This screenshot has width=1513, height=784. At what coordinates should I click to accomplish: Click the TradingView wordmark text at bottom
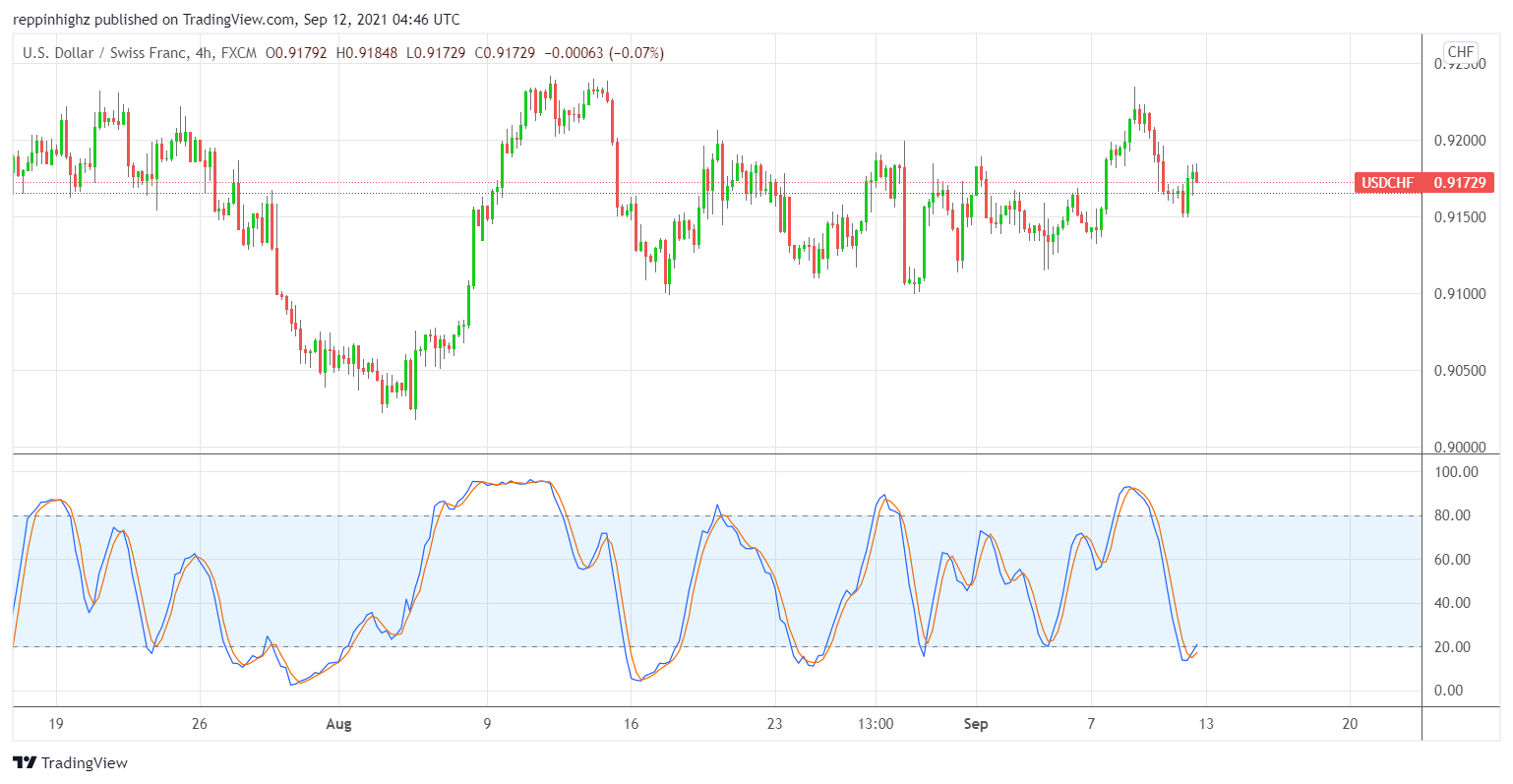click(85, 763)
